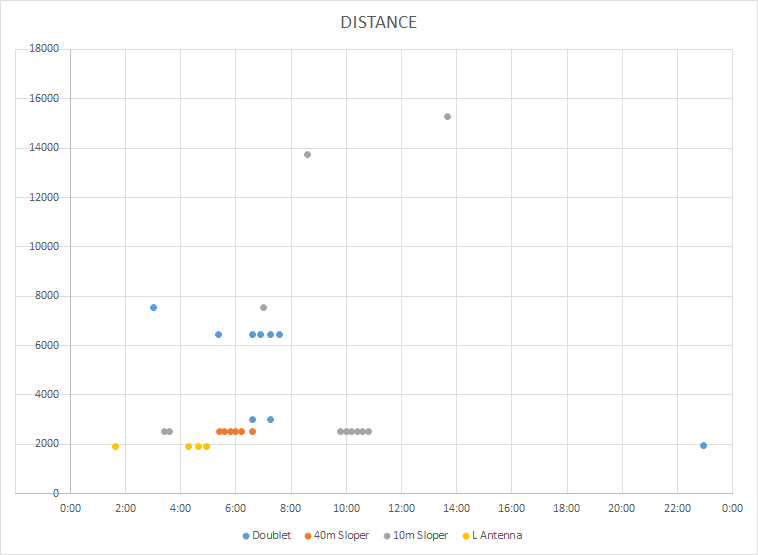Image resolution: width=758 pixels, height=555 pixels.
Task: Click the highest gray point near 14:00
Action: 447,117
